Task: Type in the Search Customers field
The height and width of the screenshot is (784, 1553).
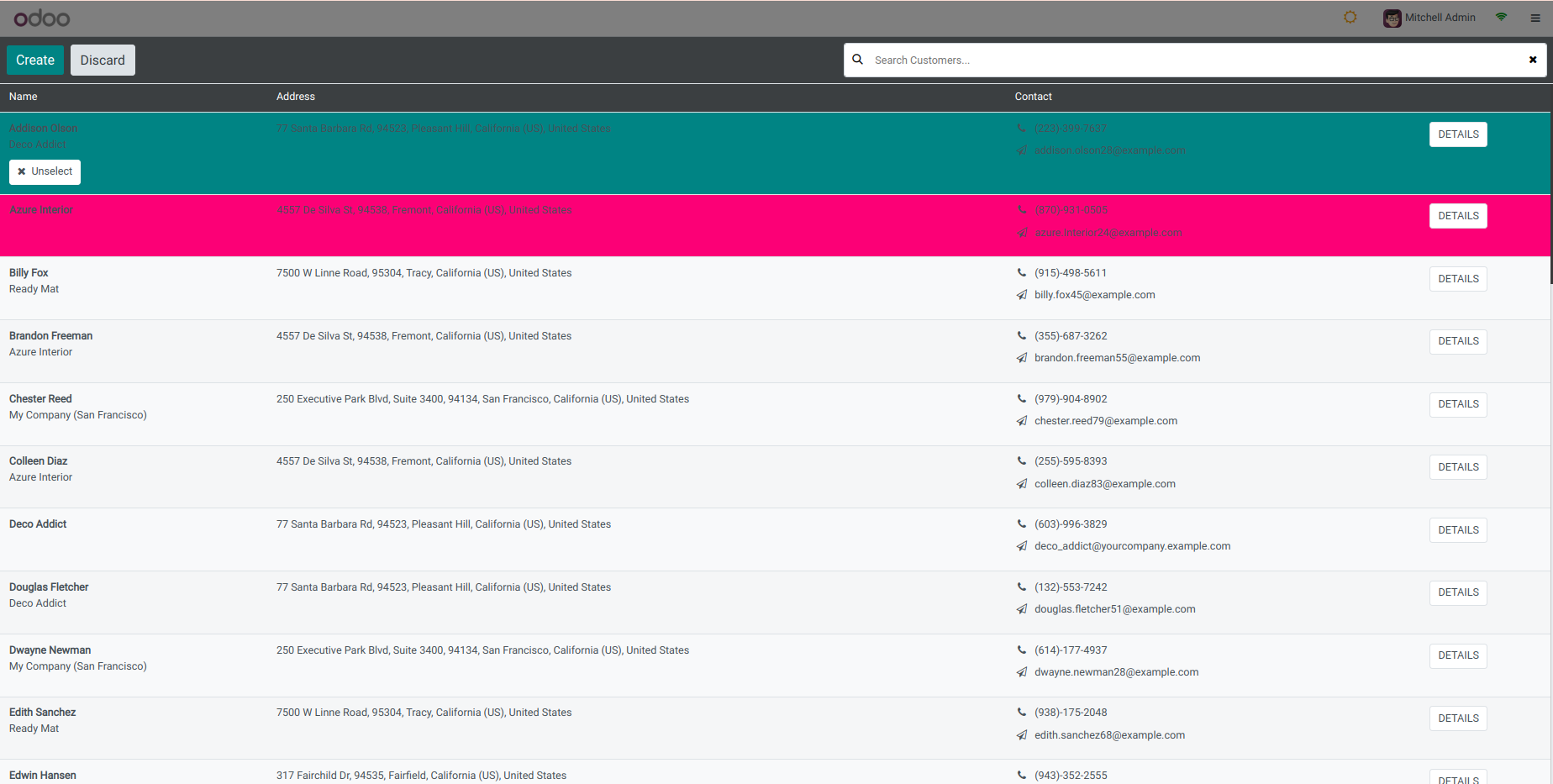Action: pyautogui.click(x=1193, y=61)
